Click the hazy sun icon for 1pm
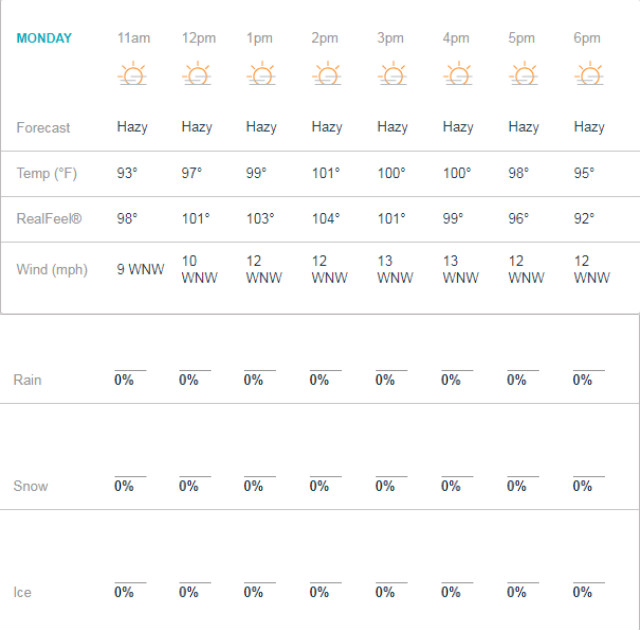This screenshot has width=640, height=630. pyautogui.click(x=261, y=73)
